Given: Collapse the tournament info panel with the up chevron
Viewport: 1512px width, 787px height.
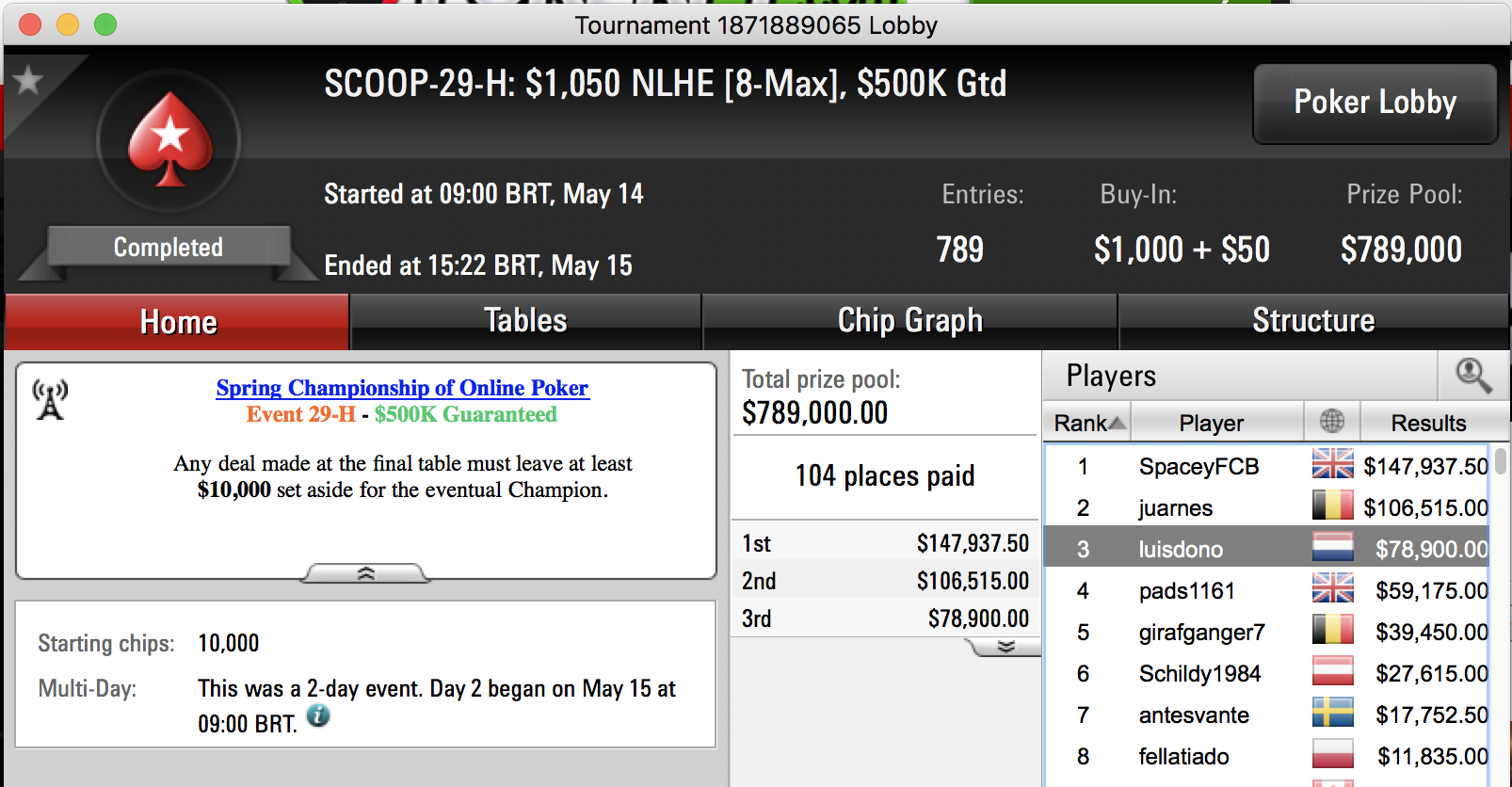Looking at the screenshot, I should 366,573.
